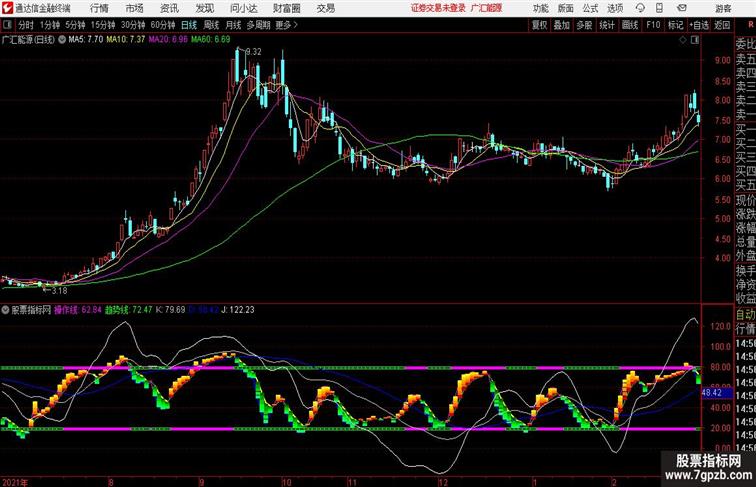Click the 标记 mark toolbar button
The height and width of the screenshot is (487, 756).
[675, 25]
